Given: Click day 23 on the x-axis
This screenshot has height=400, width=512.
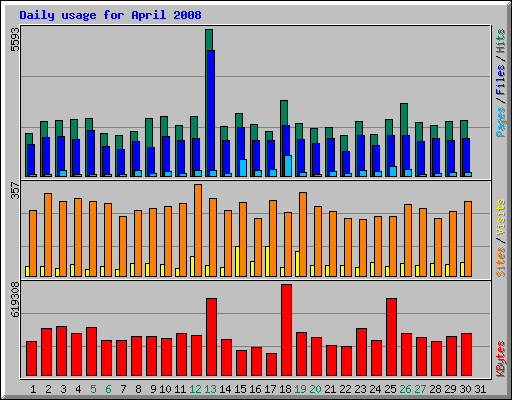Looking at the screenshot, I should tap(360, 389).
